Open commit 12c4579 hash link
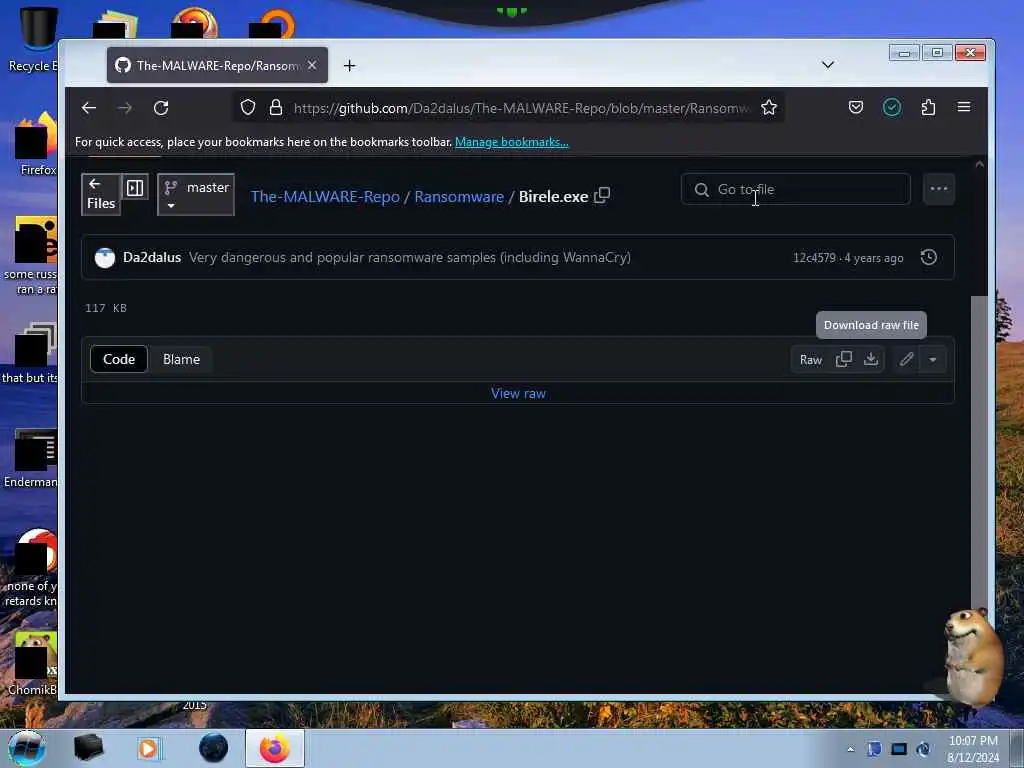The width and height of the screenshot is (1024, 768). [x=814, y=258]
